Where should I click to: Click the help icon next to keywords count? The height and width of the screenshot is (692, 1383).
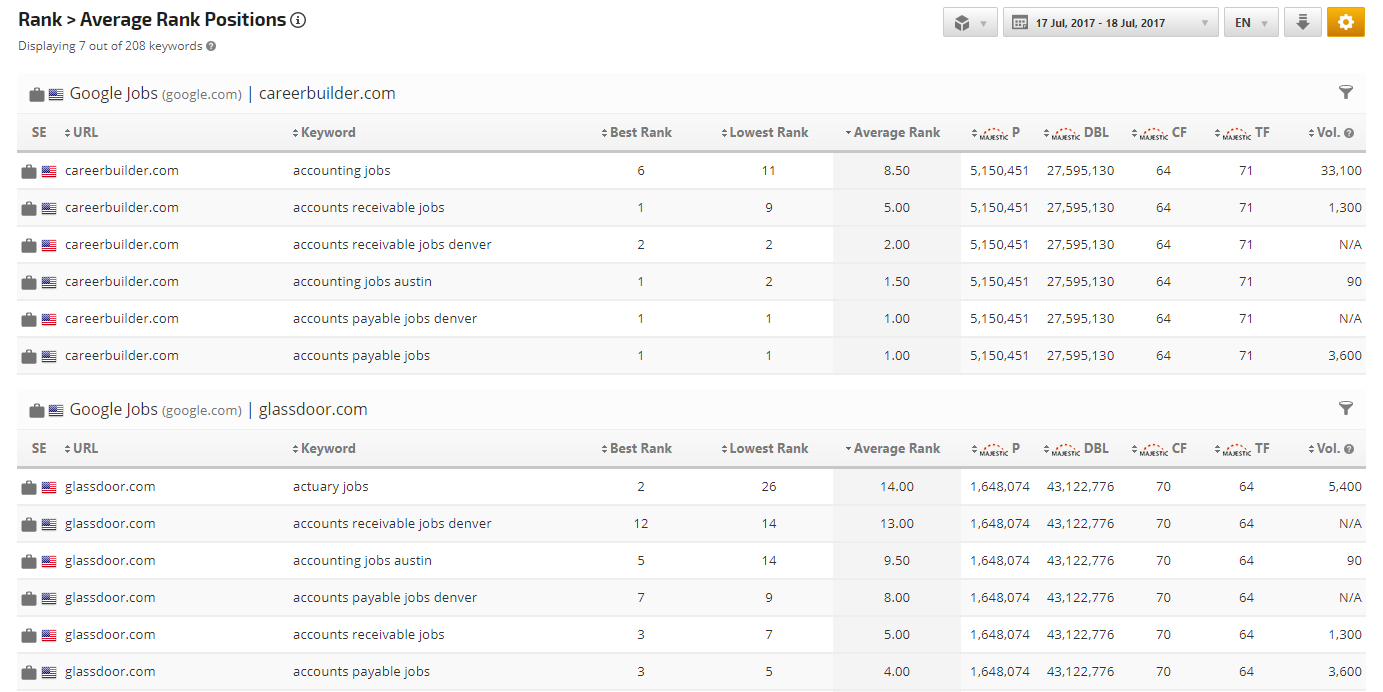click(x=211, y=46)
